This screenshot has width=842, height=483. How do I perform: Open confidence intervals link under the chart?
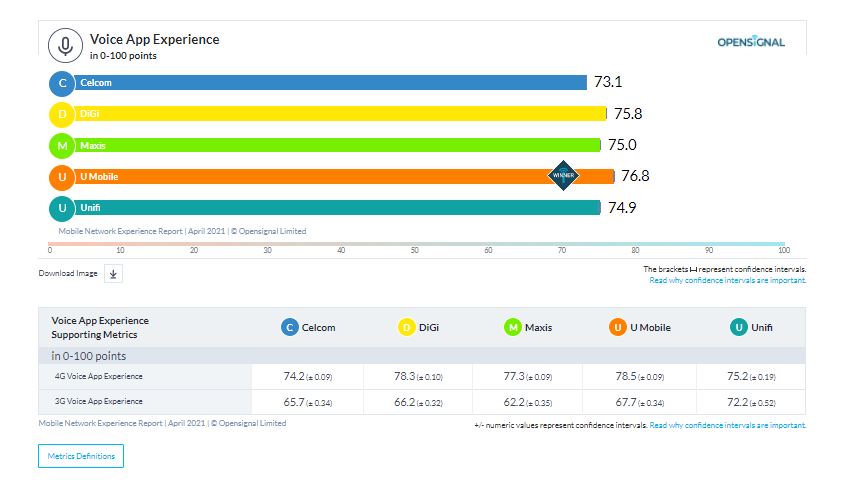(x=728, y=280)
